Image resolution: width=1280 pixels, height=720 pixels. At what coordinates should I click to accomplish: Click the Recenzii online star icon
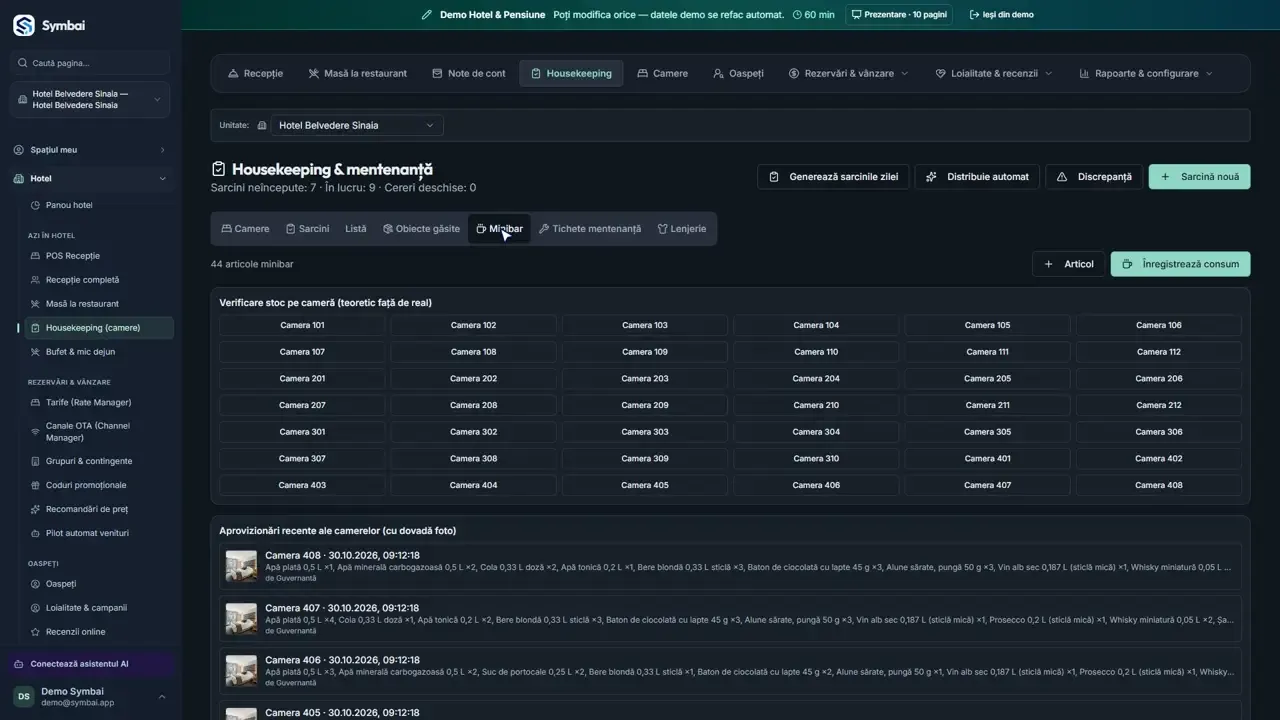click(x=36, y=632)
